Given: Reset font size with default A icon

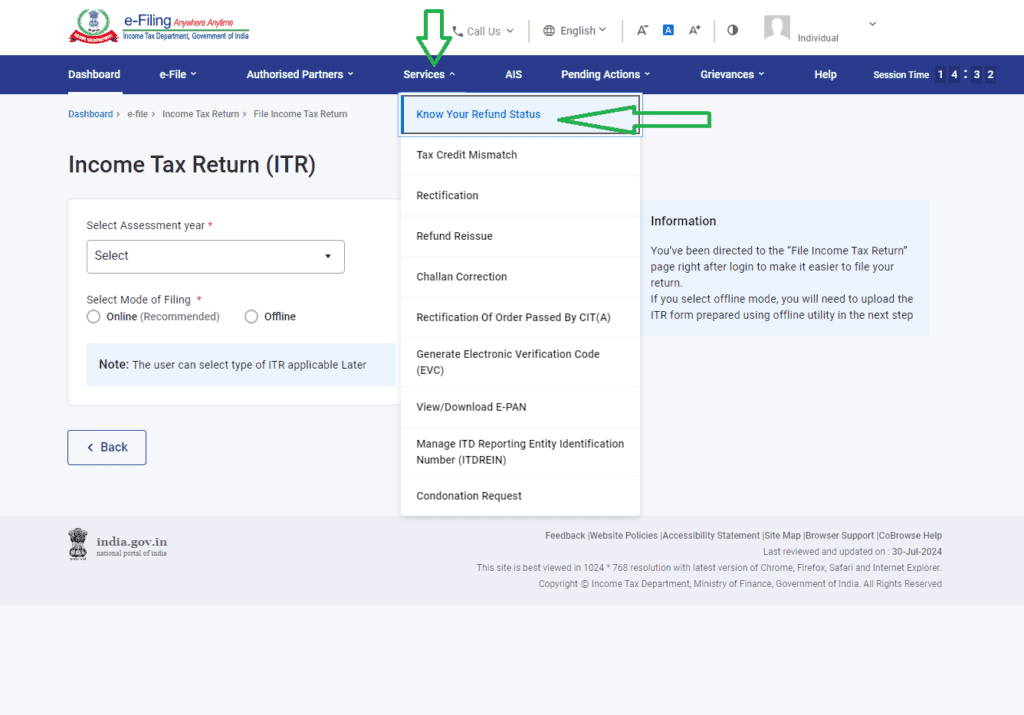Looking at the screenshot, I should 669,31.
